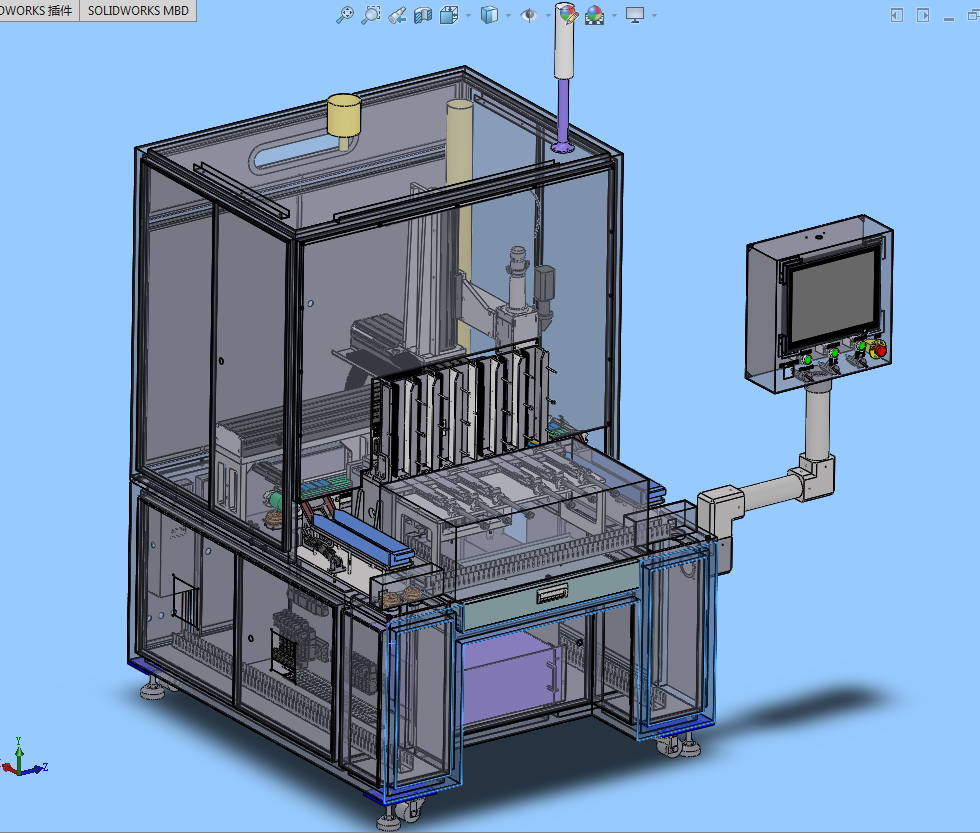Minimize the document window
The image size is (980, 833).
[949, 18]
